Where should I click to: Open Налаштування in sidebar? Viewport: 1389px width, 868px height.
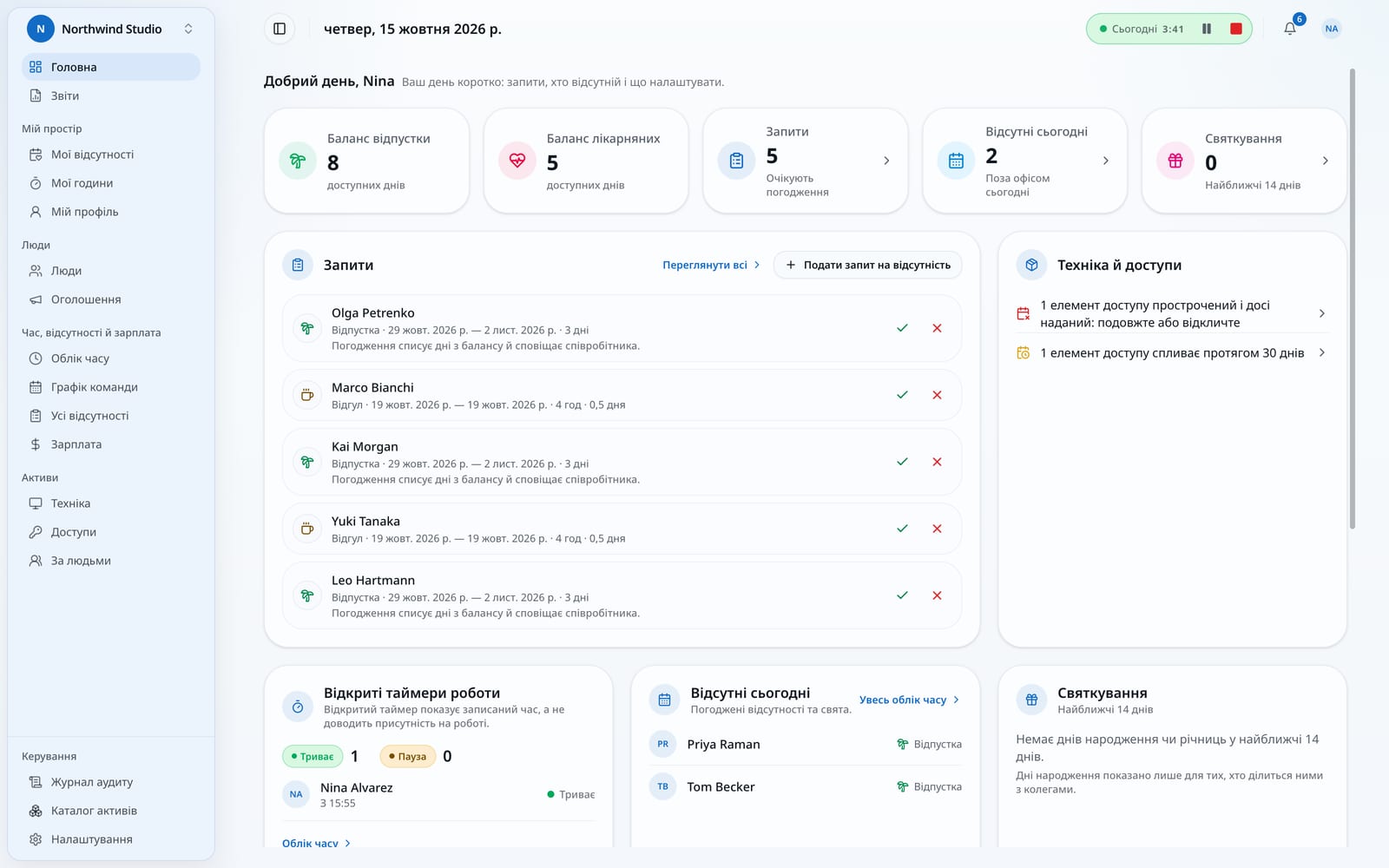point(111,839)
